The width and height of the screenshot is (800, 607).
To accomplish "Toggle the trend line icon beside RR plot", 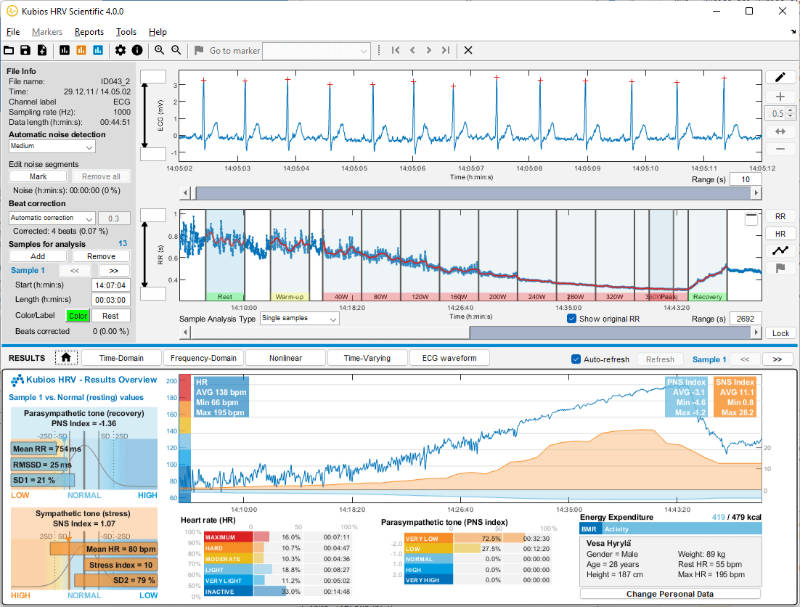I will [780, 250].
